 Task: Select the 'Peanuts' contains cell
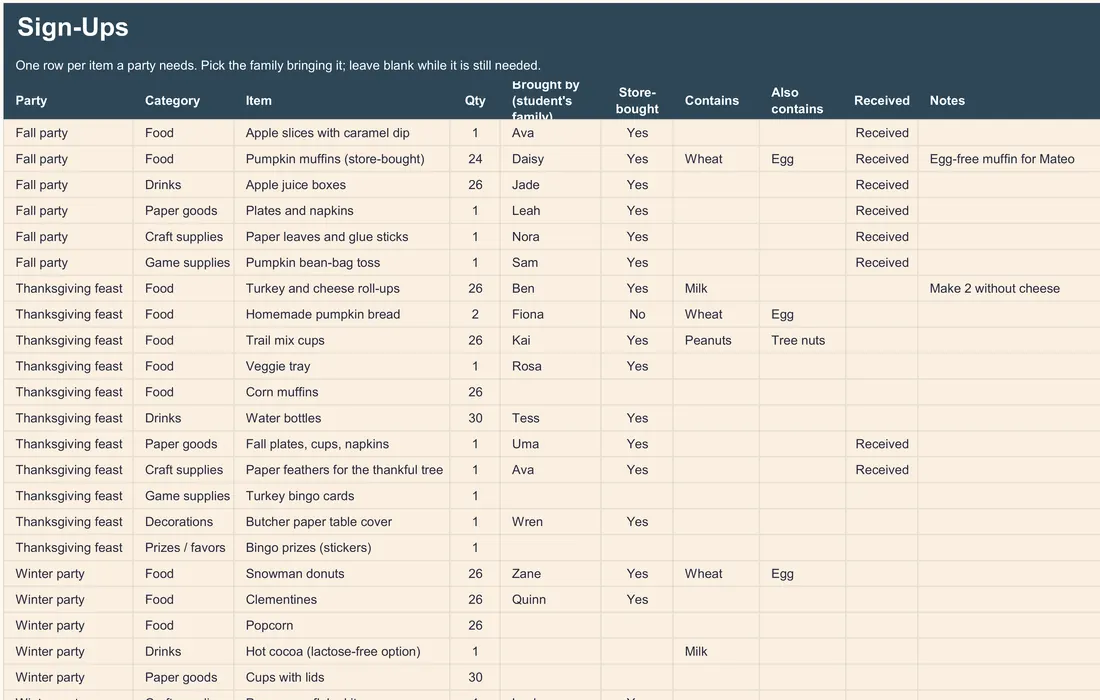(x=716, y=340)
